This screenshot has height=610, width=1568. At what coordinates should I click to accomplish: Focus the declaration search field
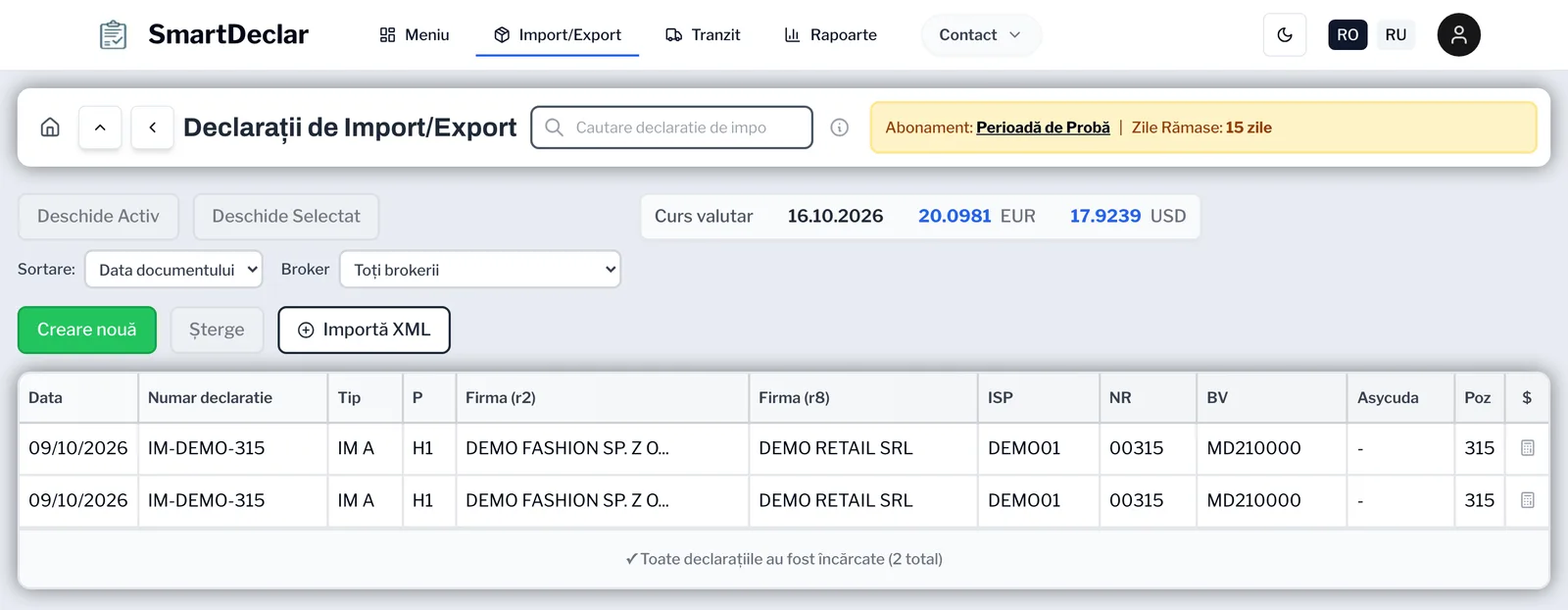(671, 127)
